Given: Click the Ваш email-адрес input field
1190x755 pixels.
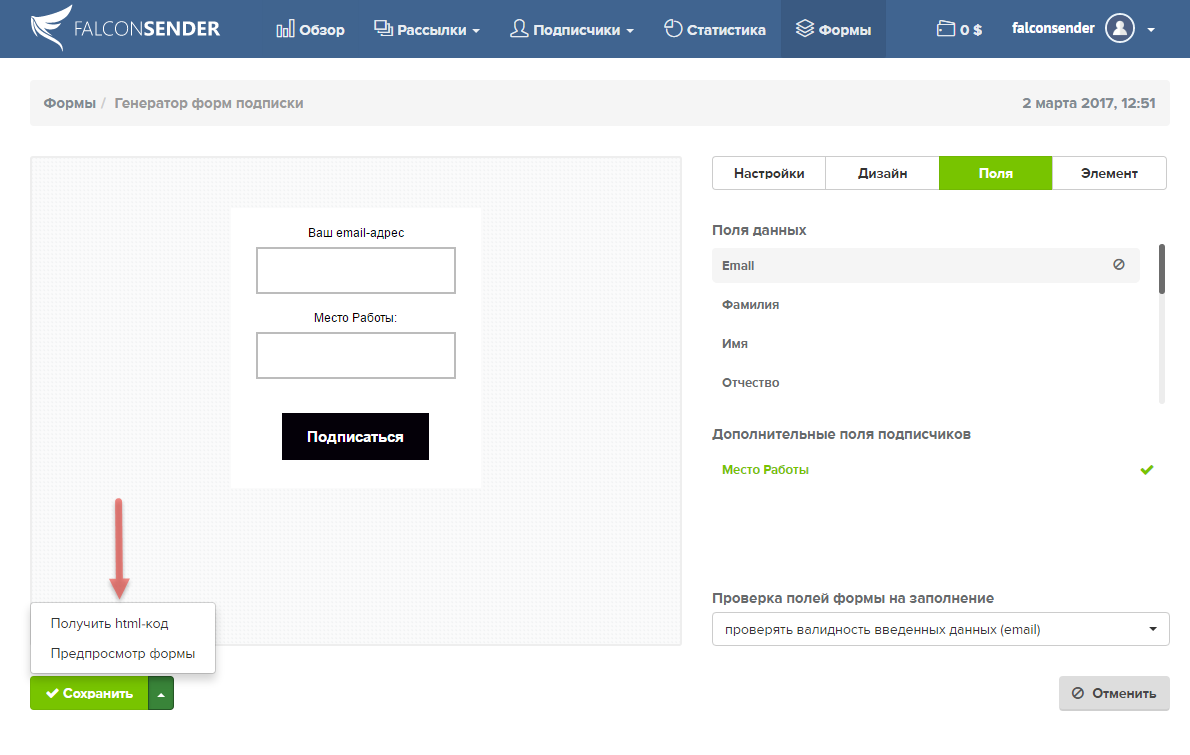Looking at the screenshot, I should pyautogui.click(x=356, y=270).
